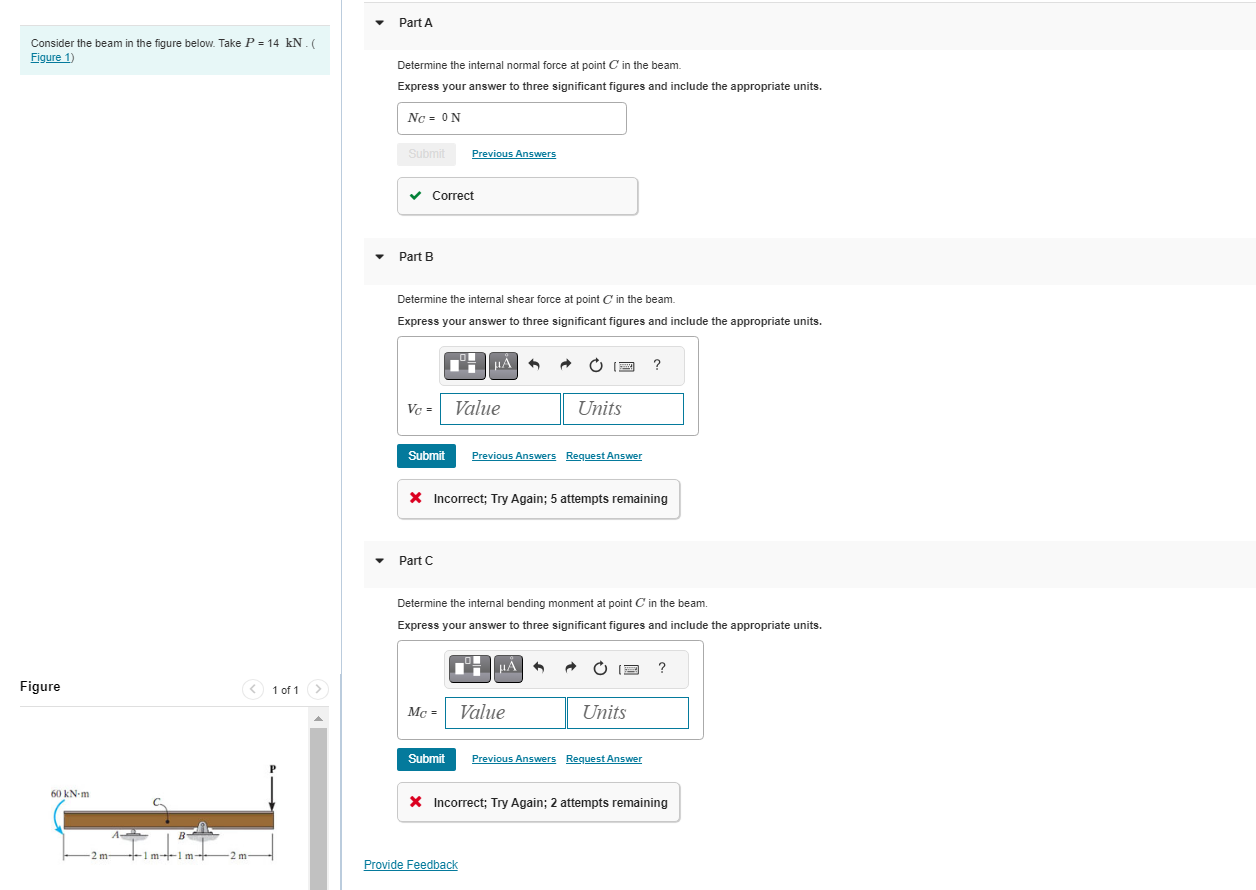Focus the Vc Value input field
Viewport: 1256px width, 890px height.
(500, 408)
